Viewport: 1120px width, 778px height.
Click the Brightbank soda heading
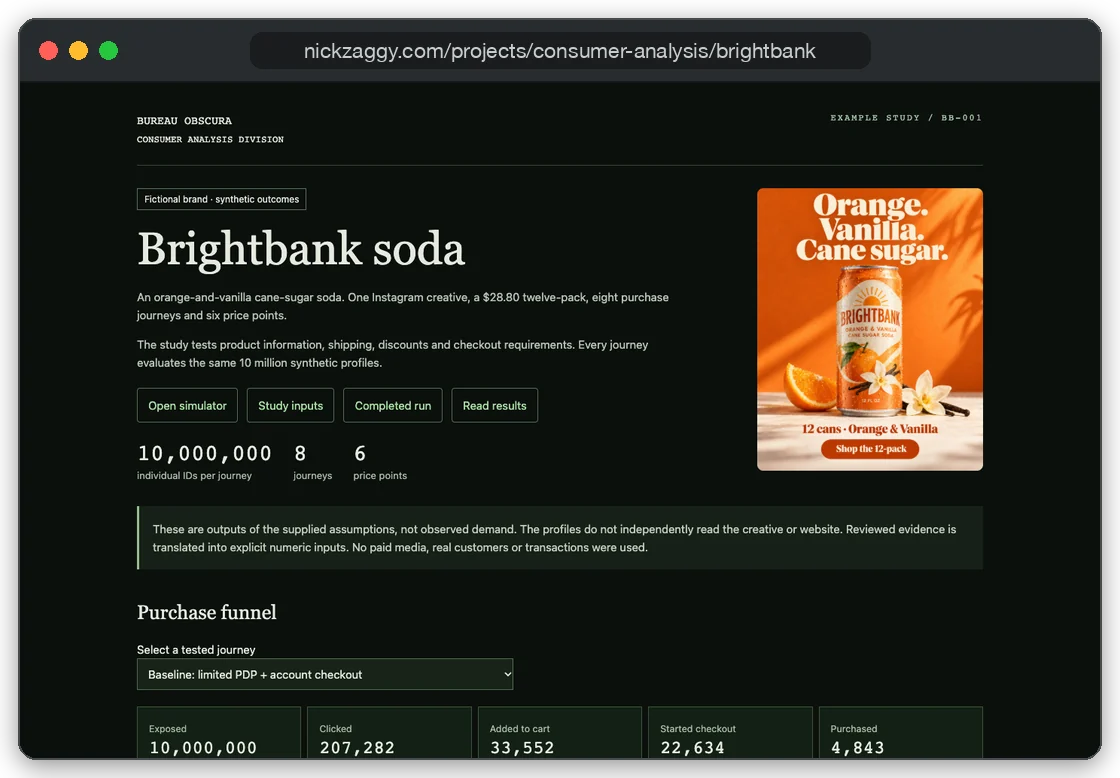point(301,249)
